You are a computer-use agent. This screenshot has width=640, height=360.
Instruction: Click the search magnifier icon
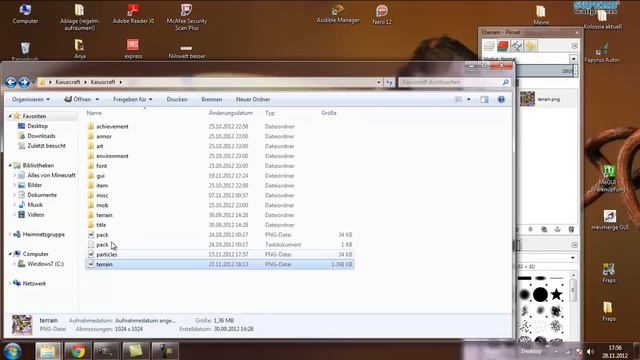coord(505,82)
